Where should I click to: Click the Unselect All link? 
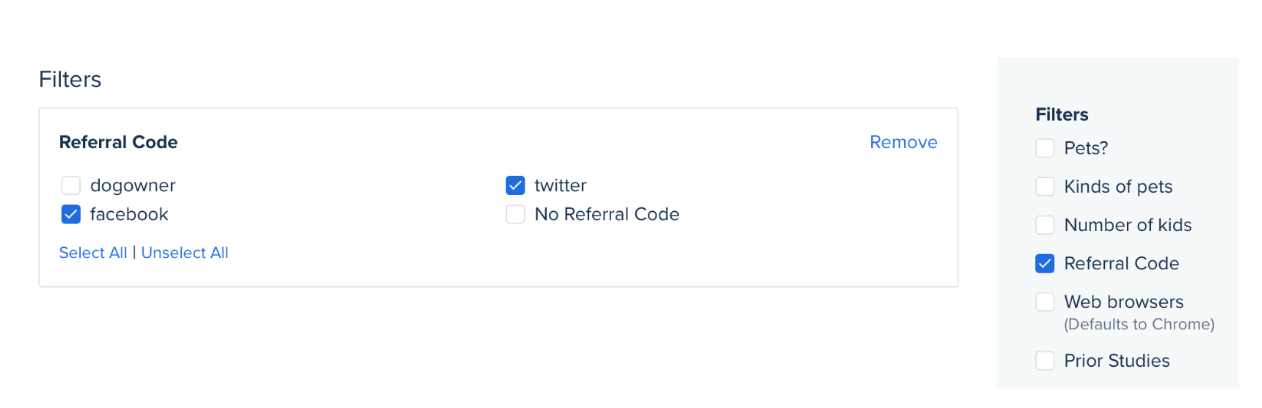coord(185,253)
